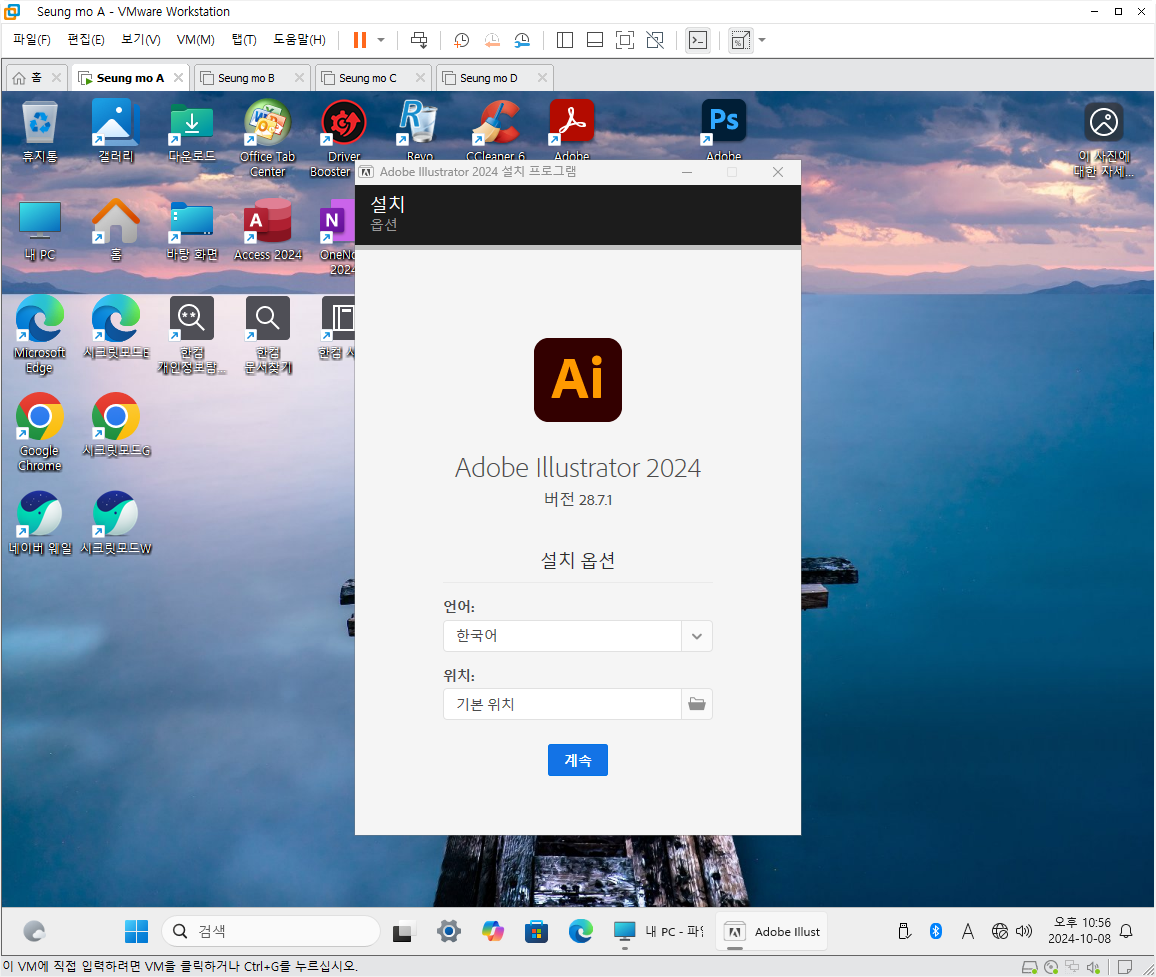This screenshot has height=977, width=1156.
Task: Expand the stretch display dropdown arrow
Action: 762,40
